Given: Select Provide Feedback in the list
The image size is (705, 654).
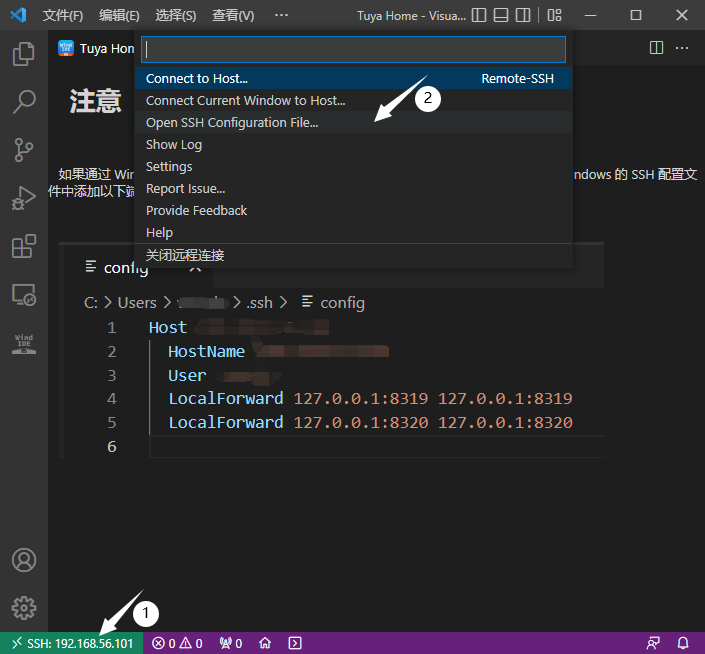Looking at the screenshot, I should coord(353,210).
